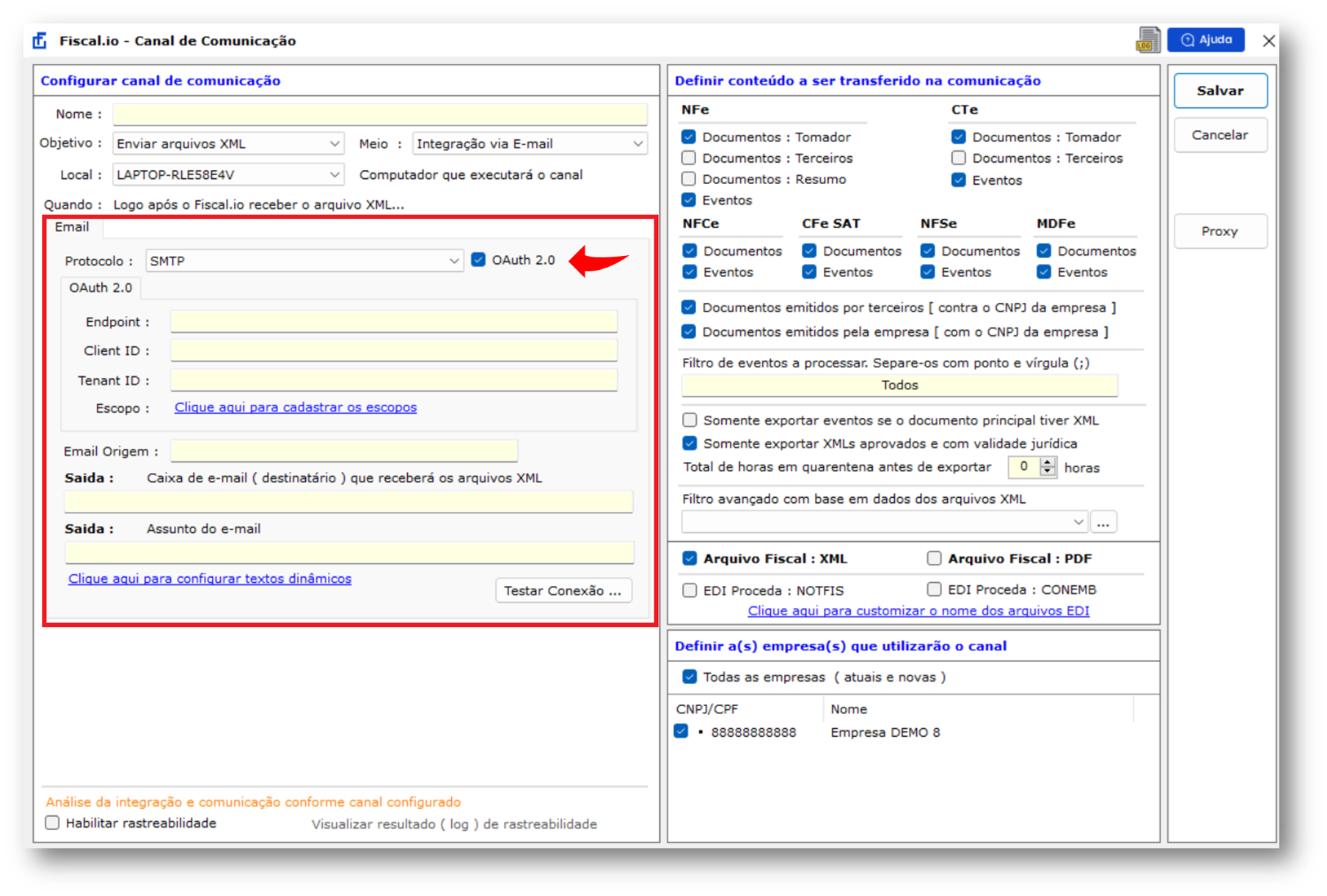Enable Arquivo Fiscal : PDF checkbox
The image size is (1327, 896).
(x=934, y=558)
